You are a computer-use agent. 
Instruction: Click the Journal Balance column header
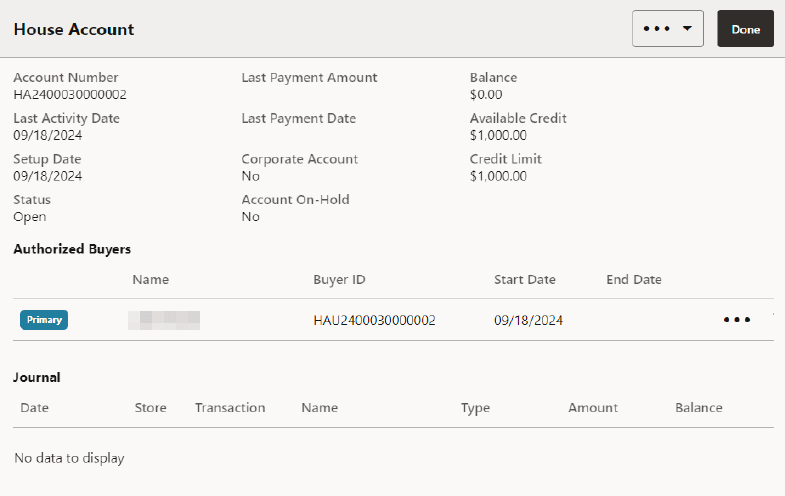click(x=698, y=407)
